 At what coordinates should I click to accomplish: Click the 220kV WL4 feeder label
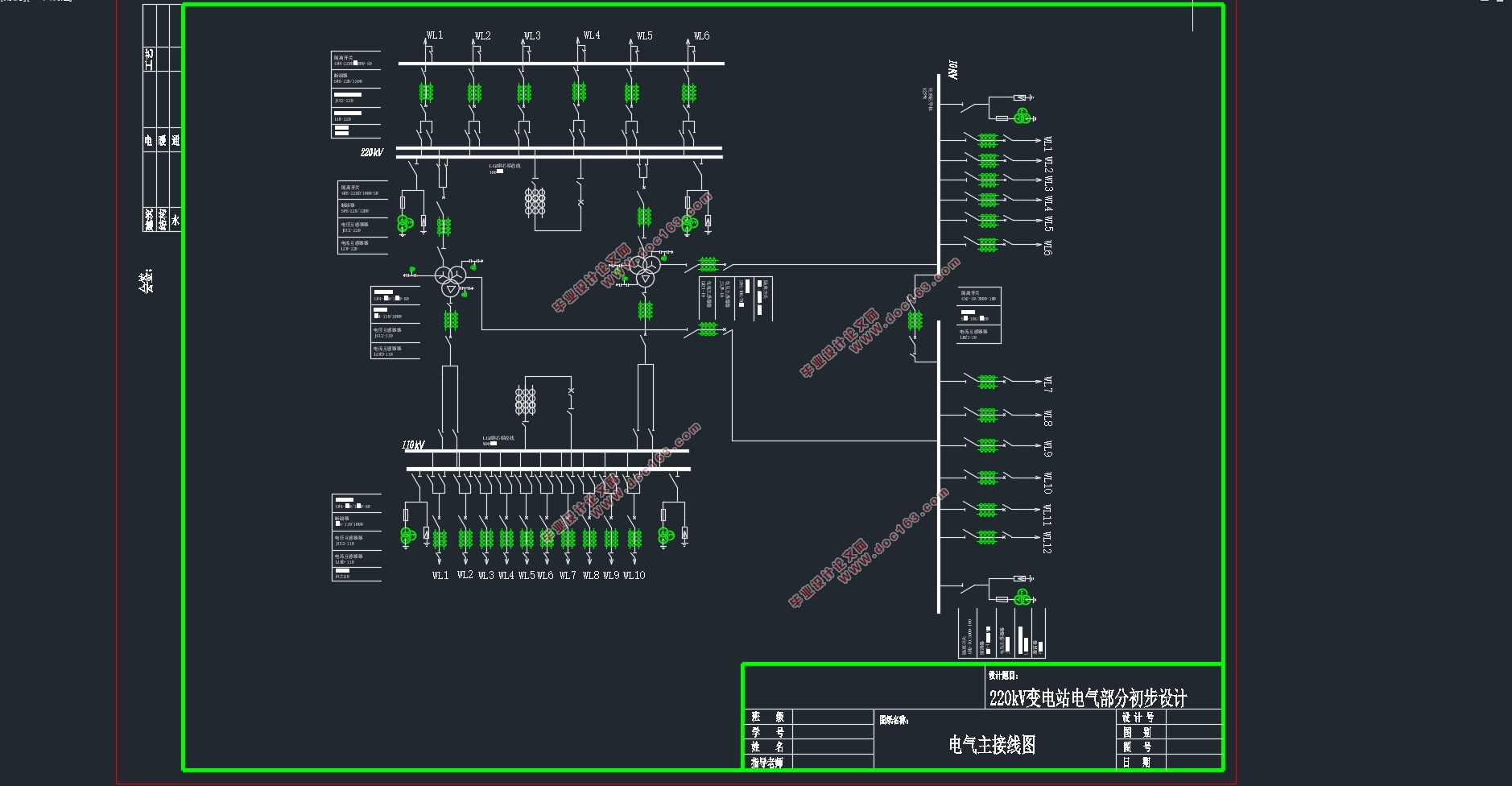tap(592, 35)
